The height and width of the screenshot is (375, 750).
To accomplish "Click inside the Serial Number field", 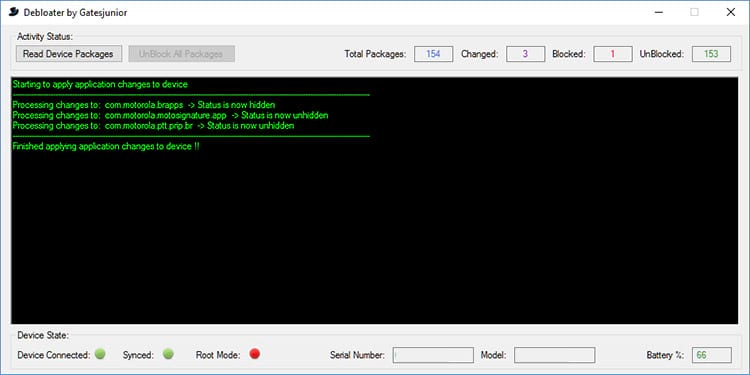I will (433, 355).
